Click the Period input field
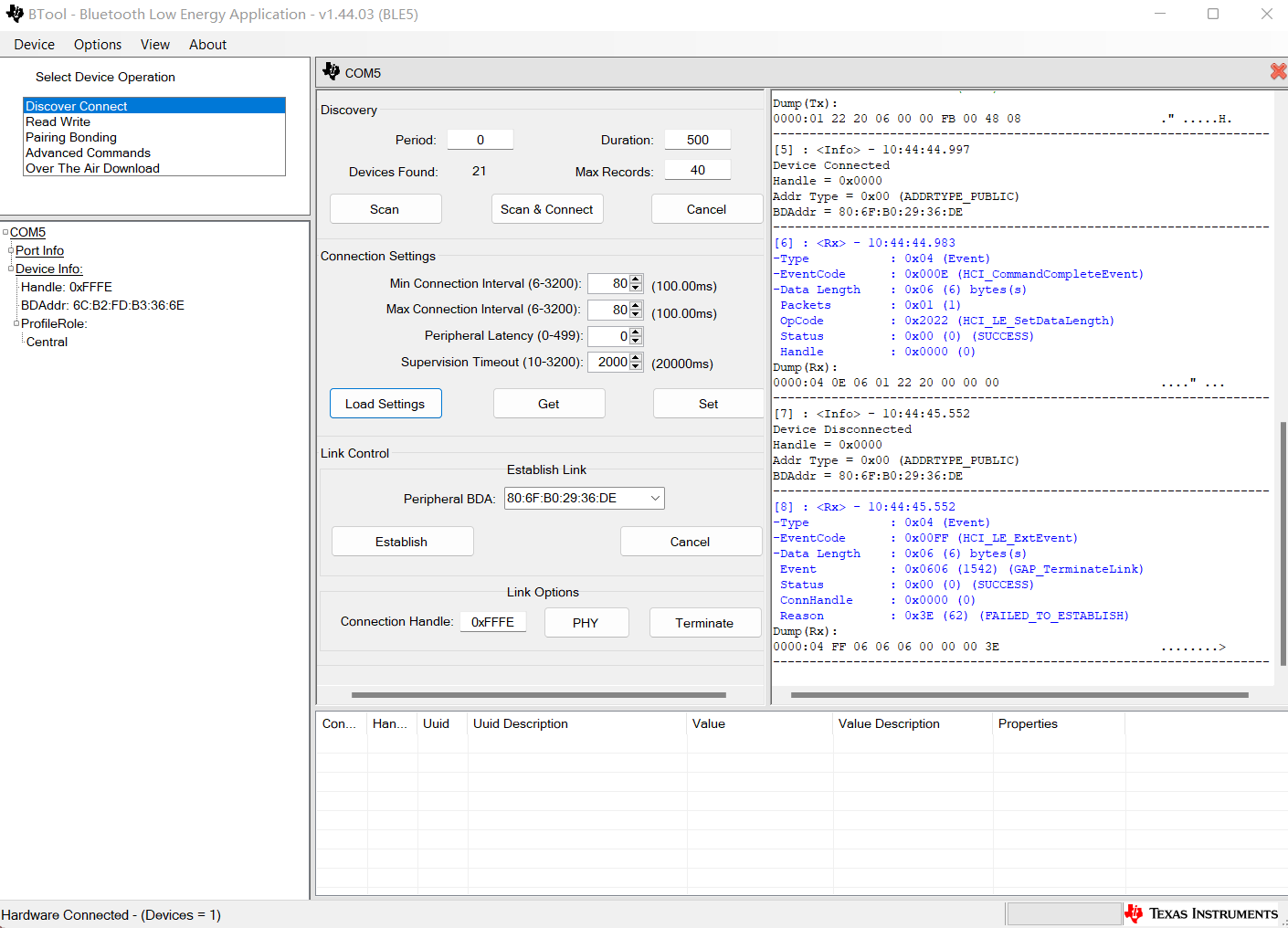The width and height of the screenshot is (1288, 928). tap(480, 140)
